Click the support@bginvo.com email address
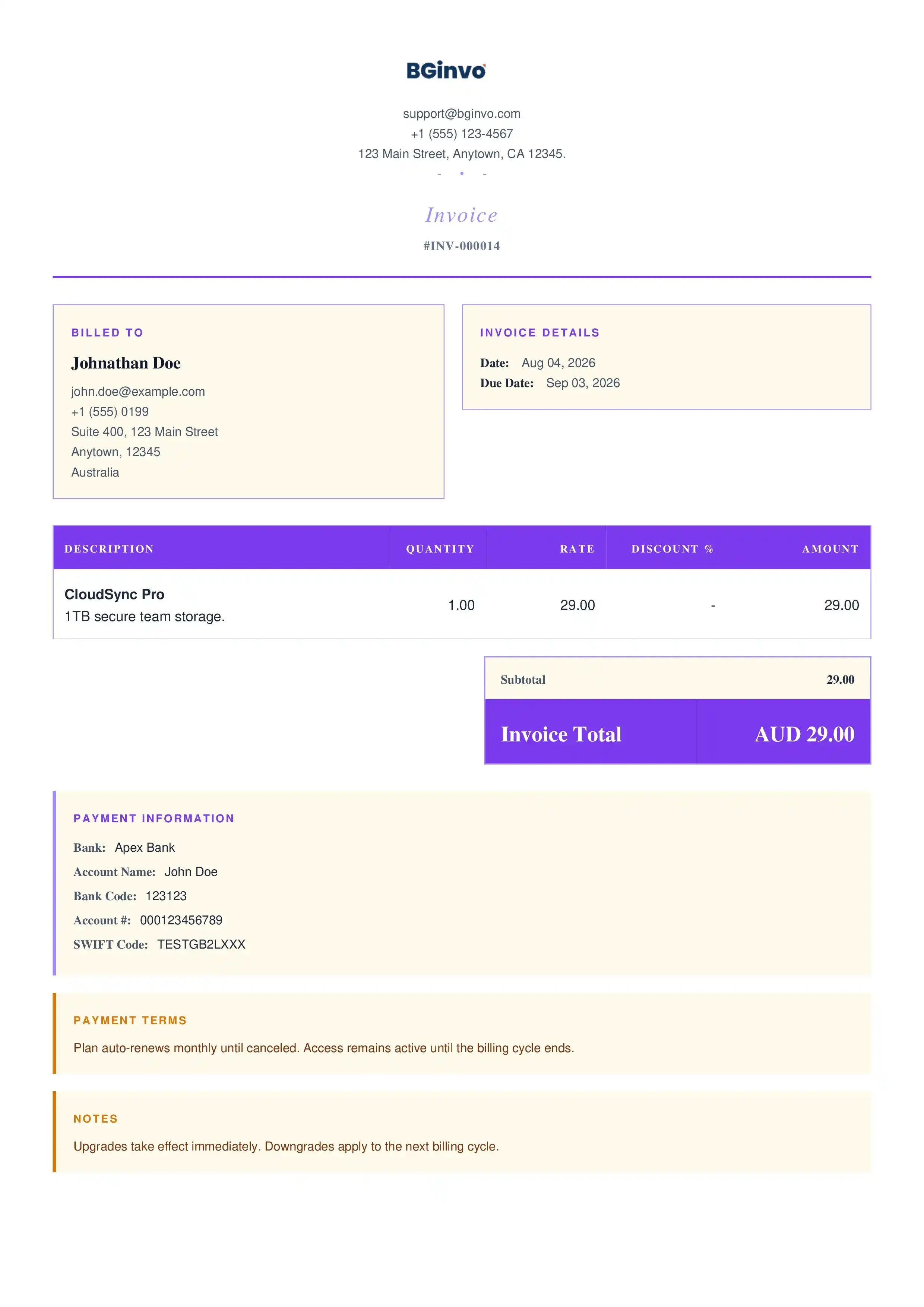924x1307 pixels. (x=462, y=114)
